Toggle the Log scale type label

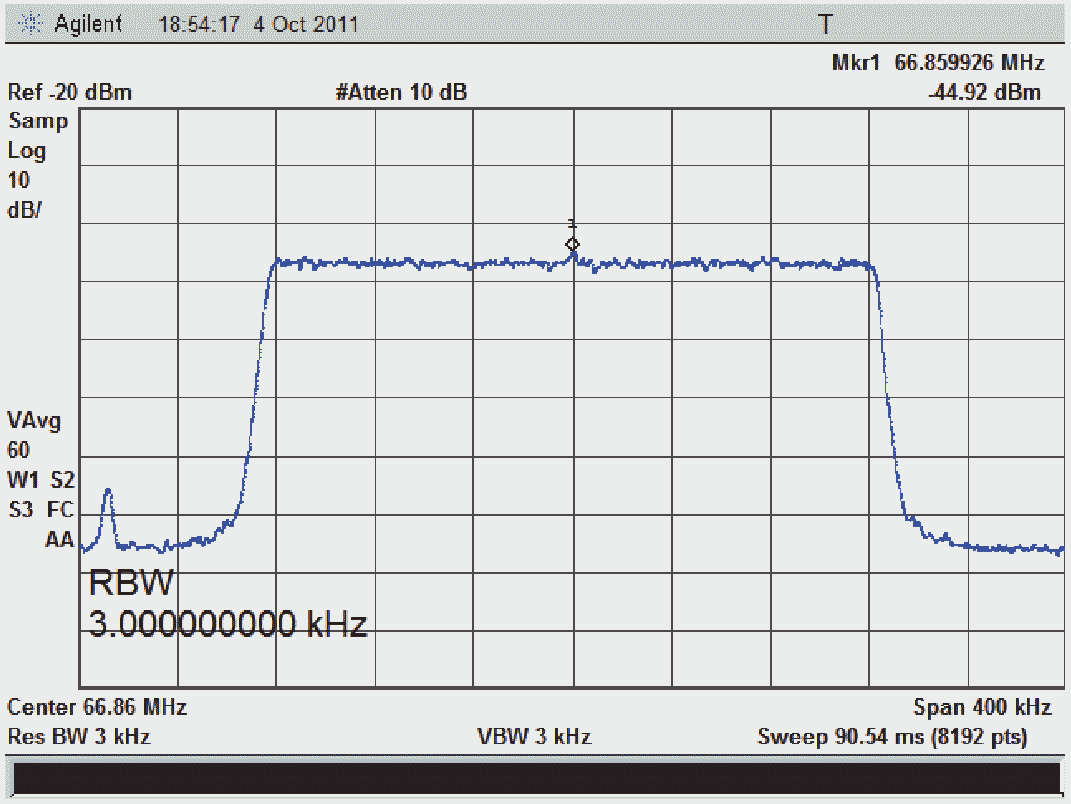click(x=25, y=151)
